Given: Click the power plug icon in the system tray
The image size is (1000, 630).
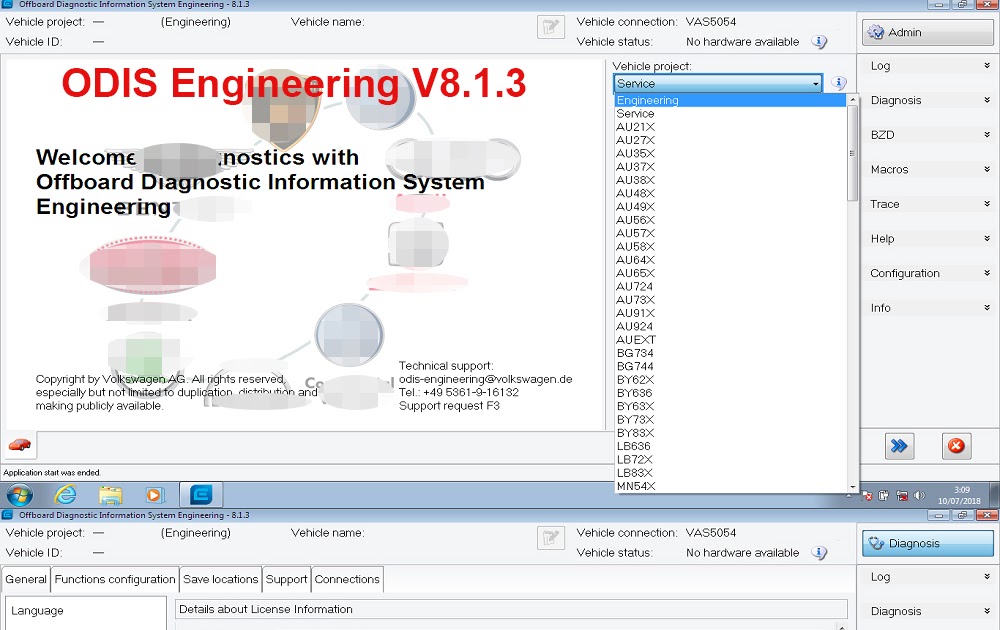Looking at the screenshot, I should tap(884, 495).
